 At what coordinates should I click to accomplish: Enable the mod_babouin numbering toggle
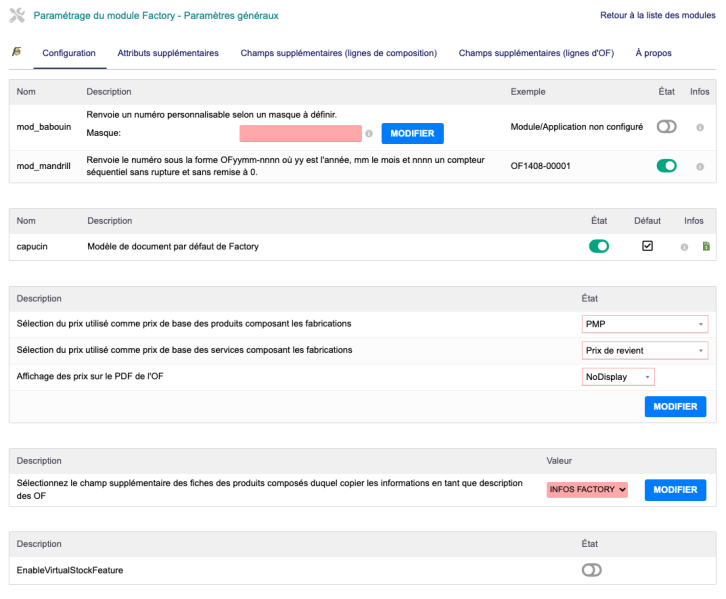[666, 127]
